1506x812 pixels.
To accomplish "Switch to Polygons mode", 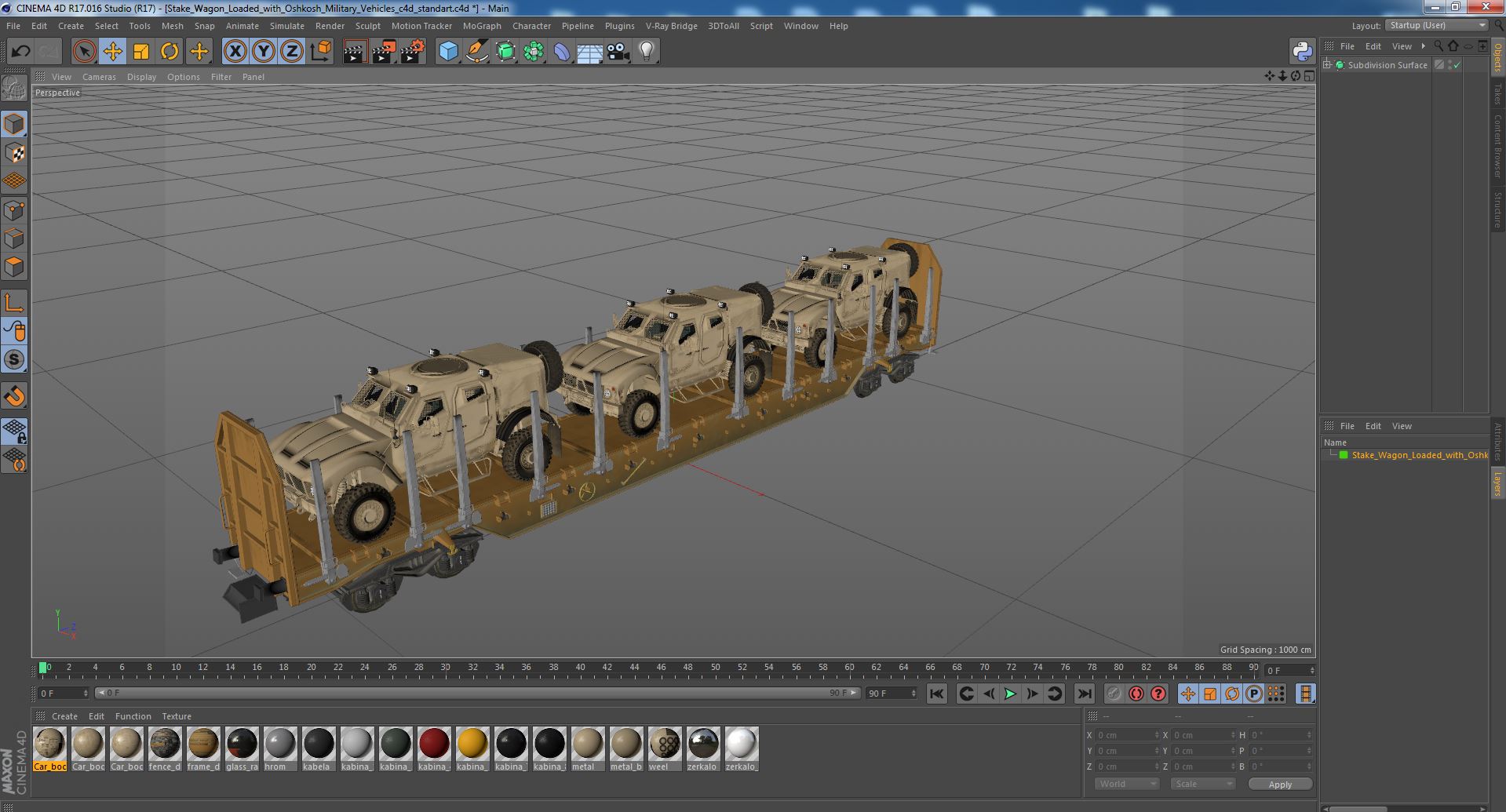I will point(14,267).
